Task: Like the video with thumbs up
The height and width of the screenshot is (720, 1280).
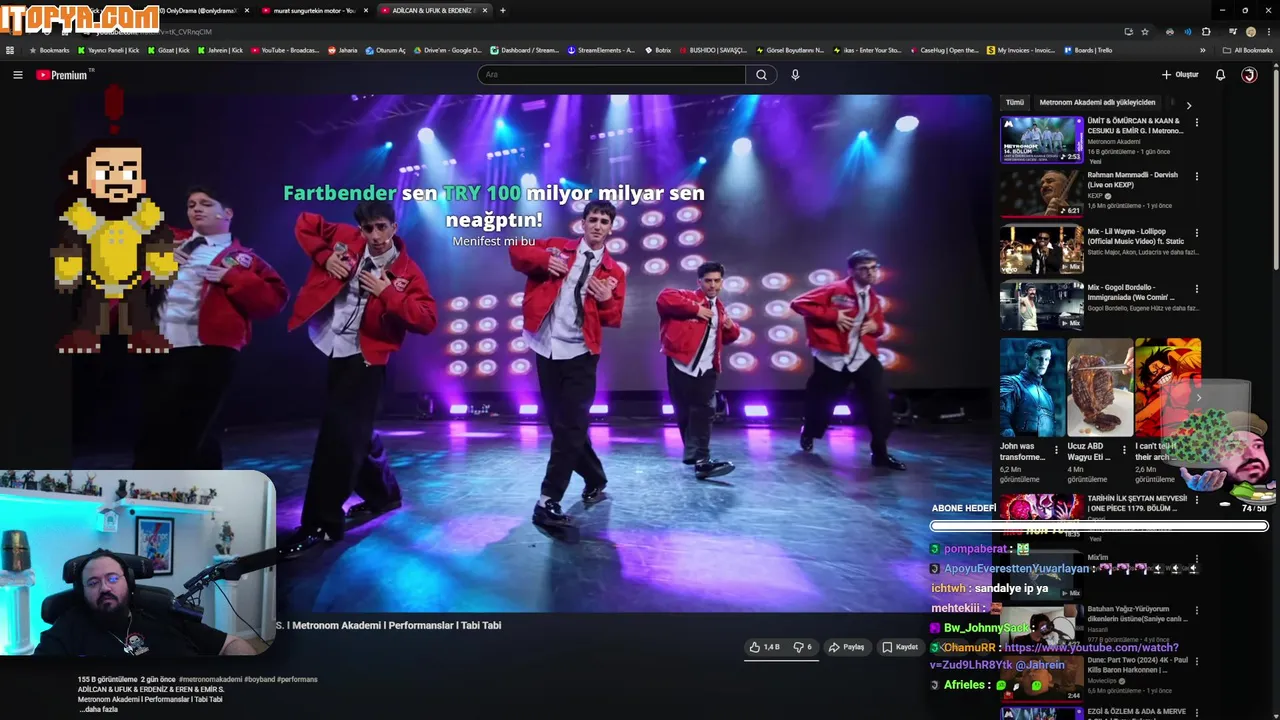Action: 765,647
